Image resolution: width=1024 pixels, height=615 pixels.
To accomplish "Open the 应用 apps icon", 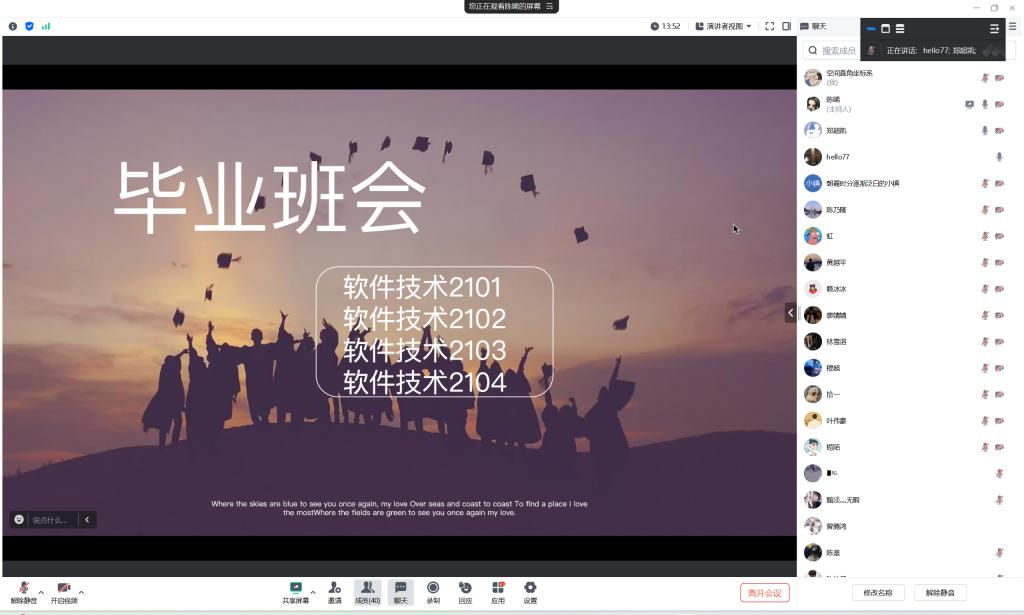I will pos(498,588).
